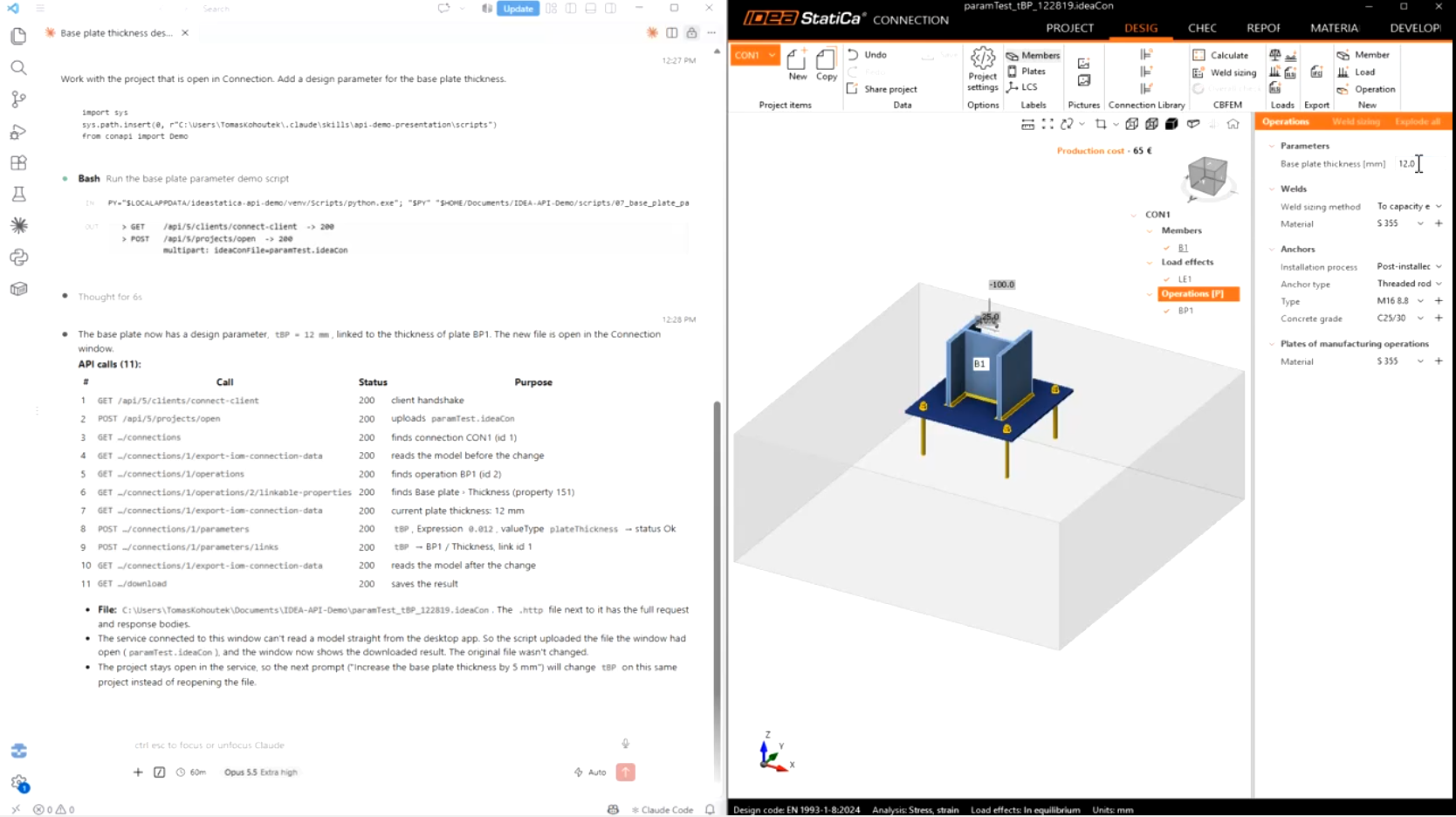The height and width of the screenshot is (817, 1456).
Task: Toggle the checkmark next to B1 member
Action: 1167,248
